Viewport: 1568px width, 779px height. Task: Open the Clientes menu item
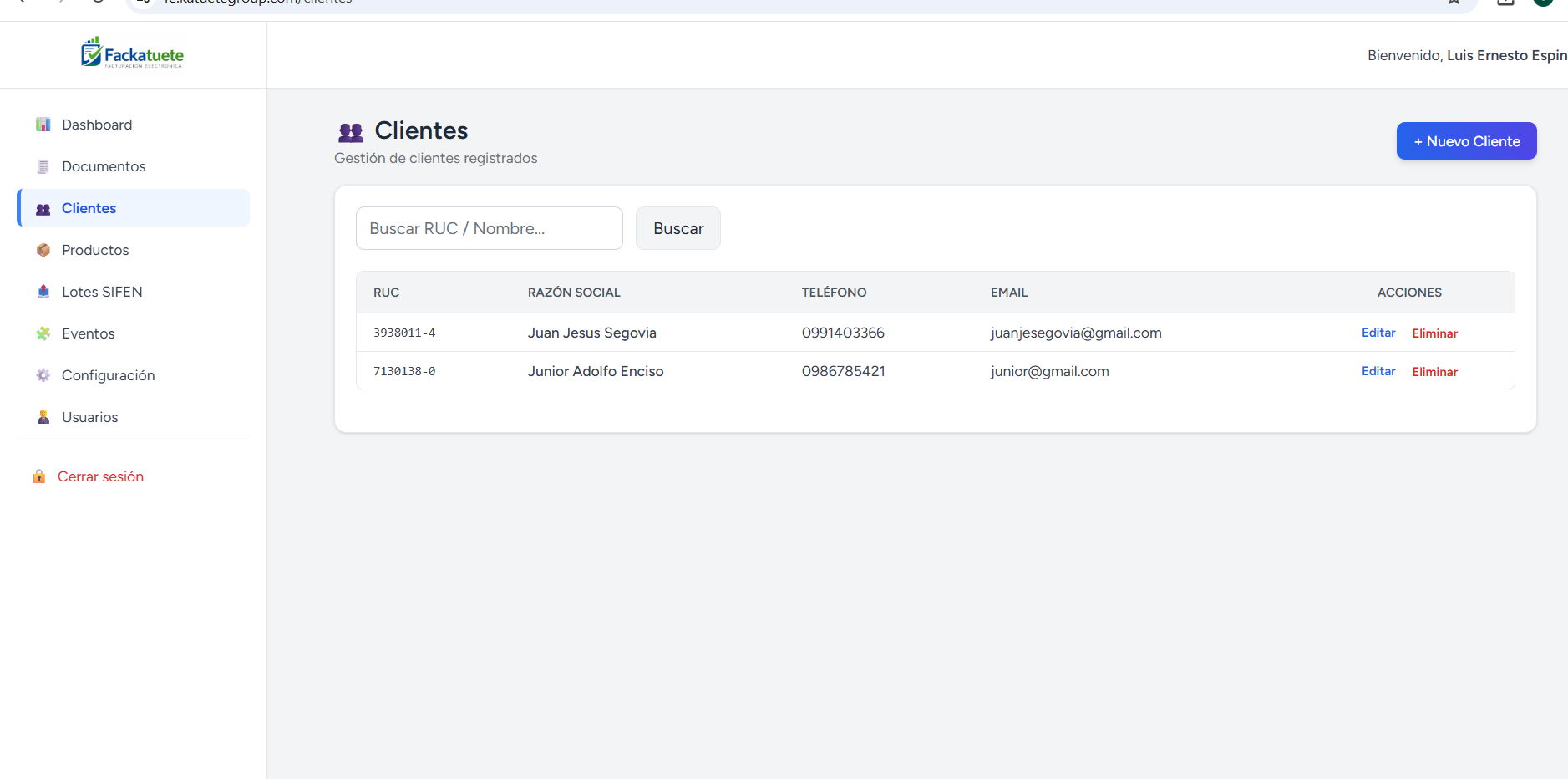[89, 208]
